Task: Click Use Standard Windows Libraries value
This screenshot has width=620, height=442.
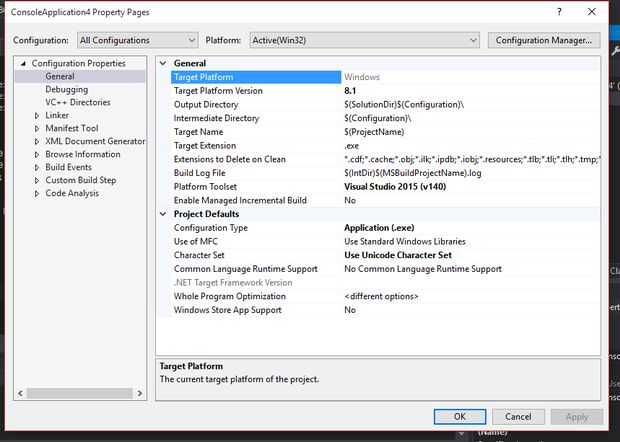Action: 405,242
